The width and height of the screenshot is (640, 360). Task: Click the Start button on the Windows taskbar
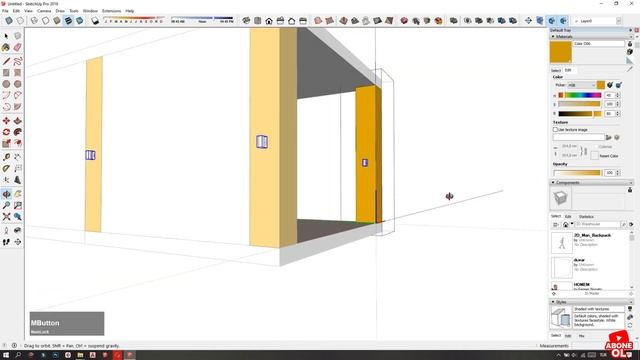click(x=6, y=355)
